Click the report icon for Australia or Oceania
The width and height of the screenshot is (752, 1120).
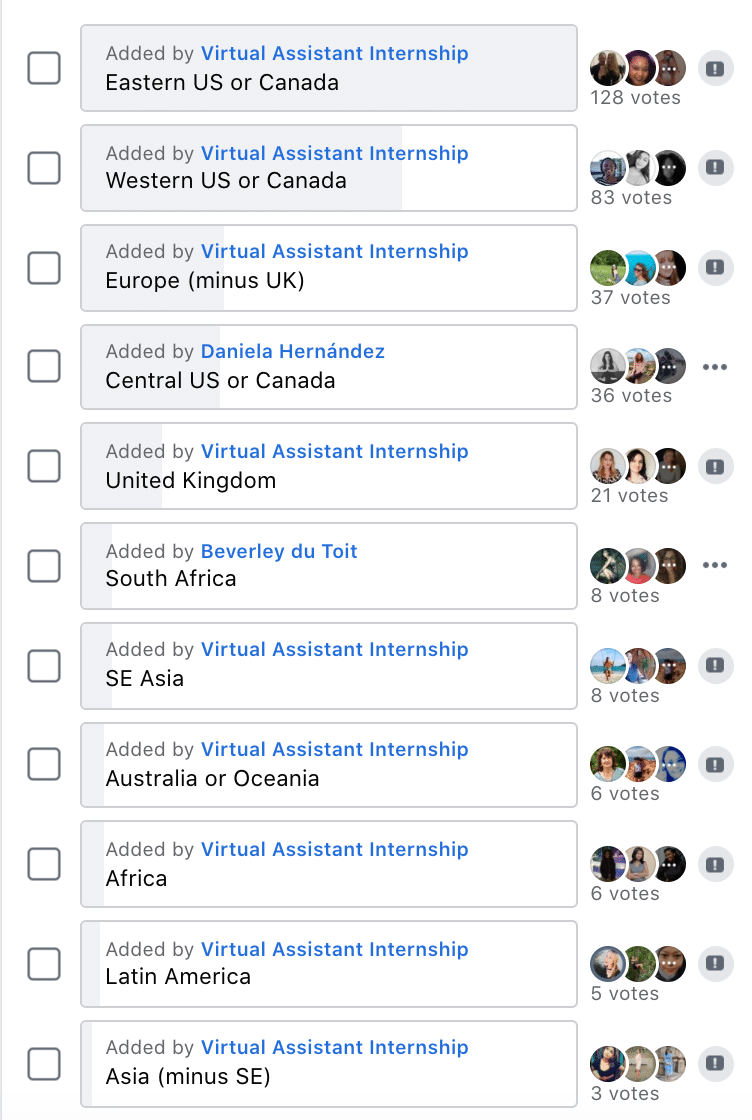pyautogui.click(x=716, y=764)
